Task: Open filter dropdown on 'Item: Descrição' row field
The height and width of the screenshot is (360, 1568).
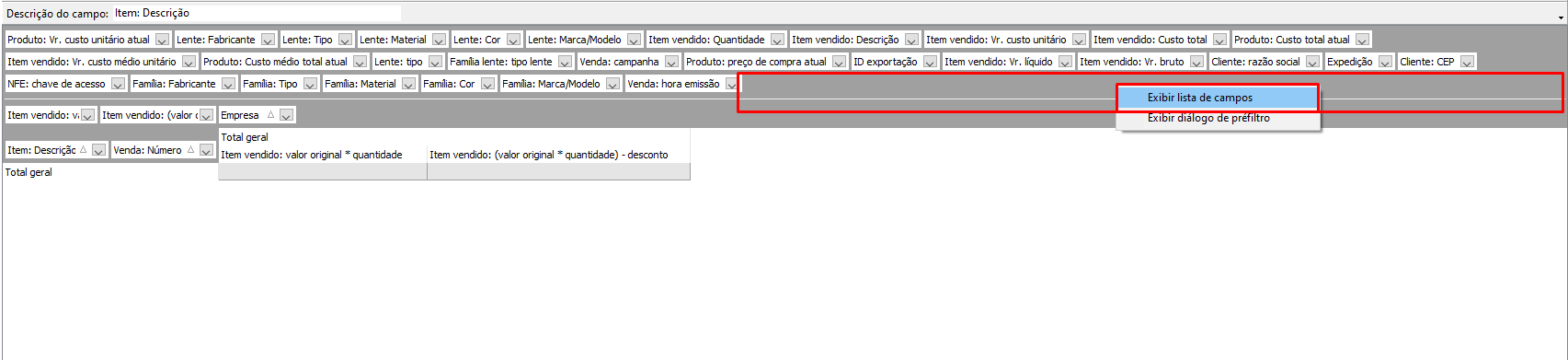Action: (98, 150)
